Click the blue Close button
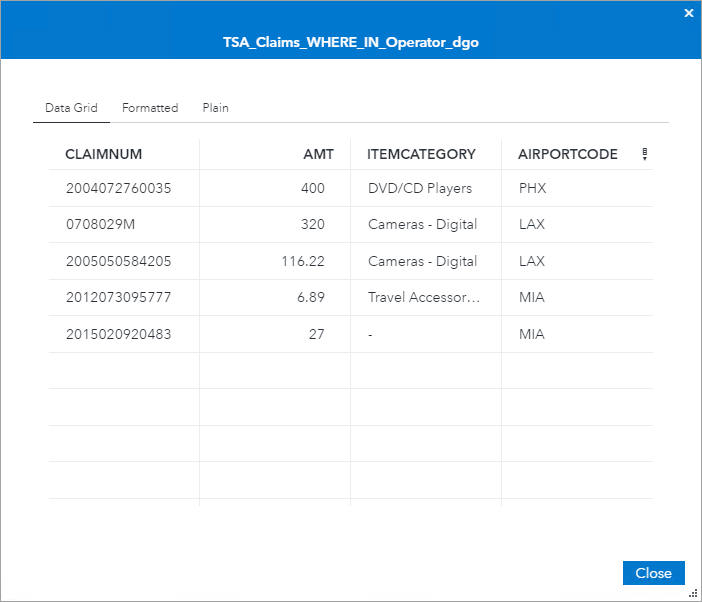702x602 pixels. (653, 573)
